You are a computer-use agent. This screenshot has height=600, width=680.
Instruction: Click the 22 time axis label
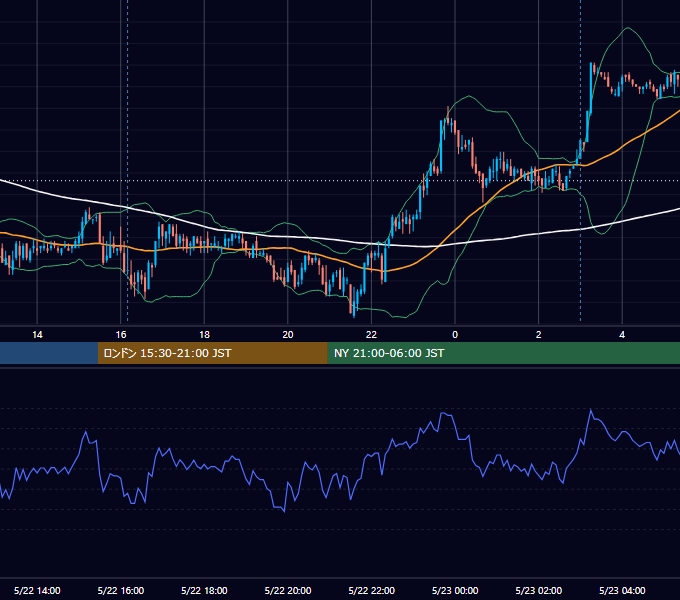[x=371, y=335]
